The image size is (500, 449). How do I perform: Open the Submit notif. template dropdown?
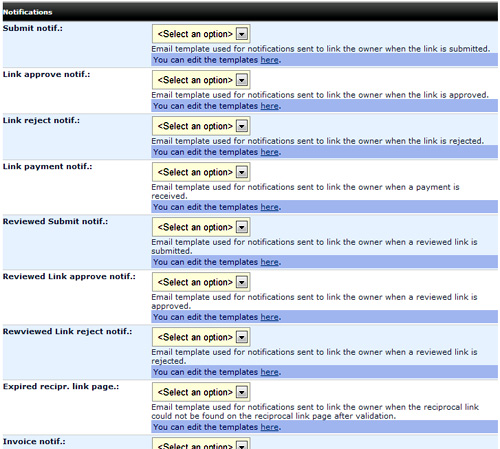201,34
